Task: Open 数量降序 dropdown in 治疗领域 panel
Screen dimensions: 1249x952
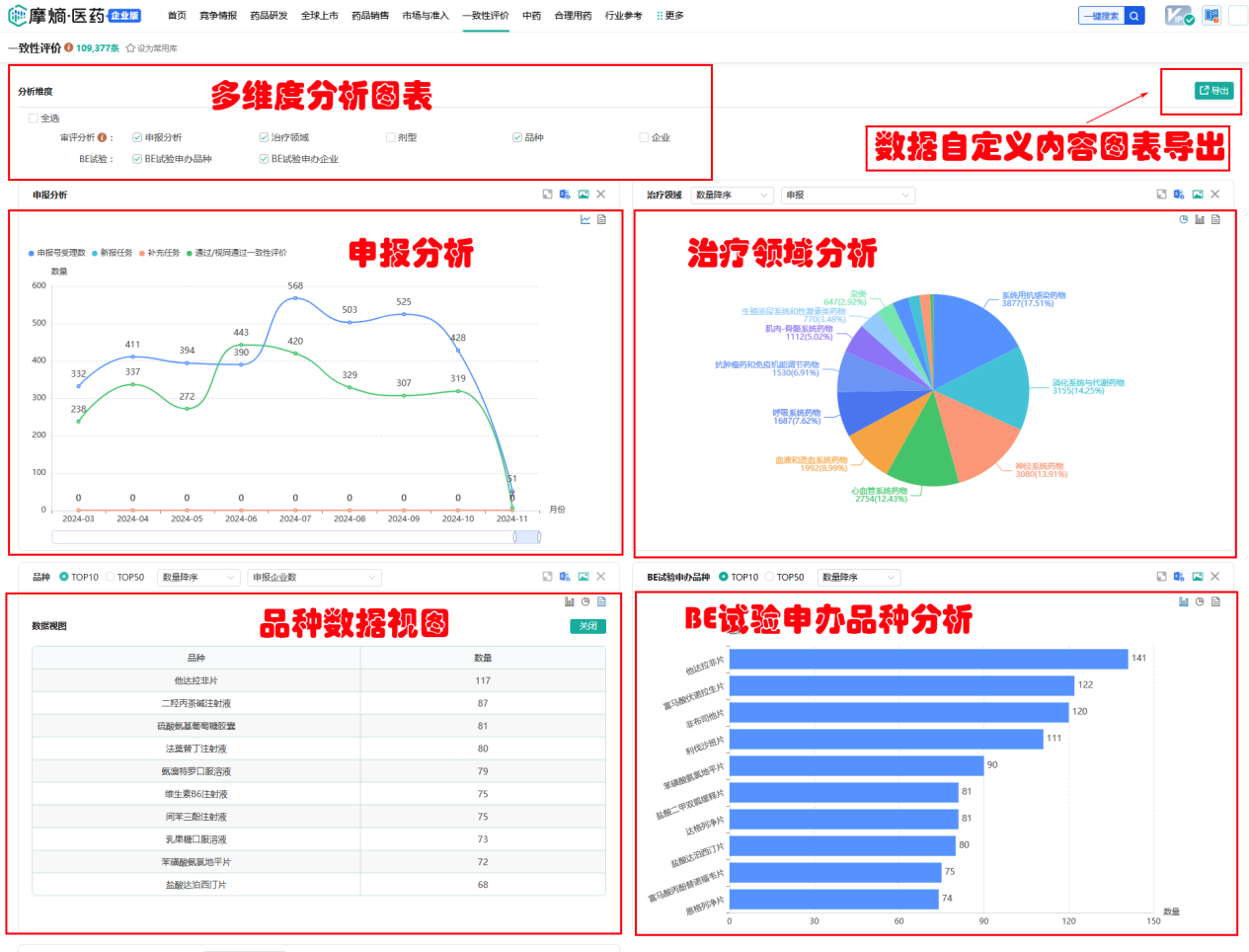Action: [732, 196]
